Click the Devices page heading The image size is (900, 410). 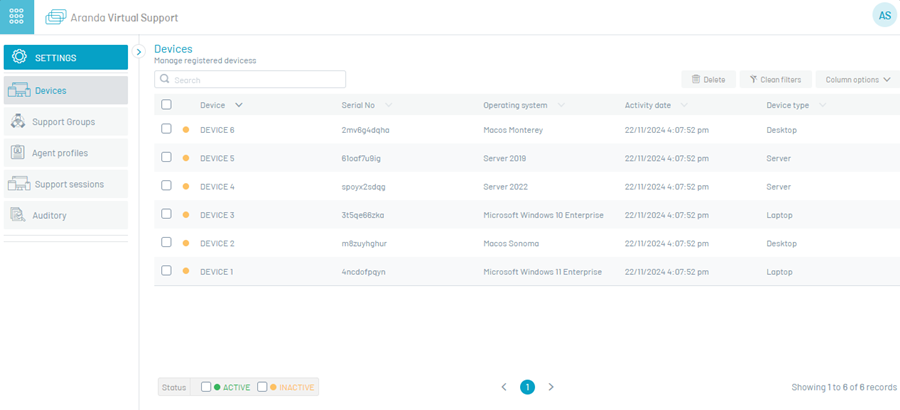(173, 49)
